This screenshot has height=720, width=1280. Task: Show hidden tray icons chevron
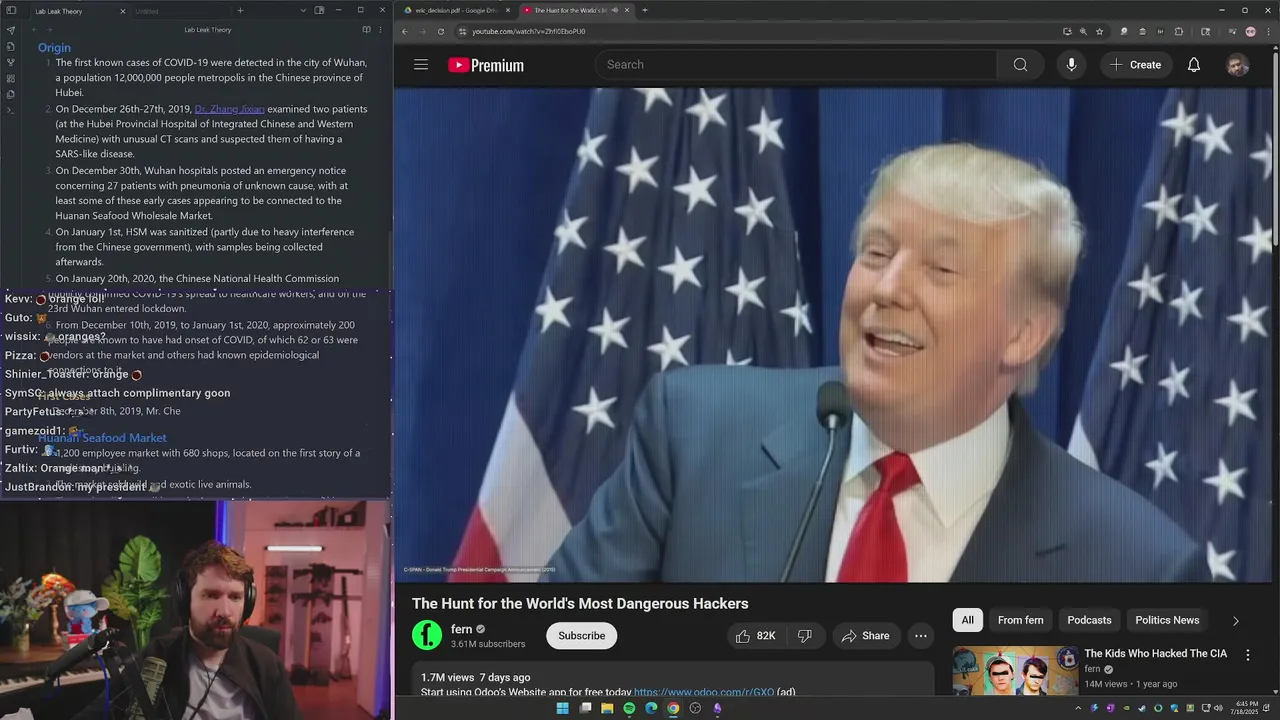coord(1078,708)
